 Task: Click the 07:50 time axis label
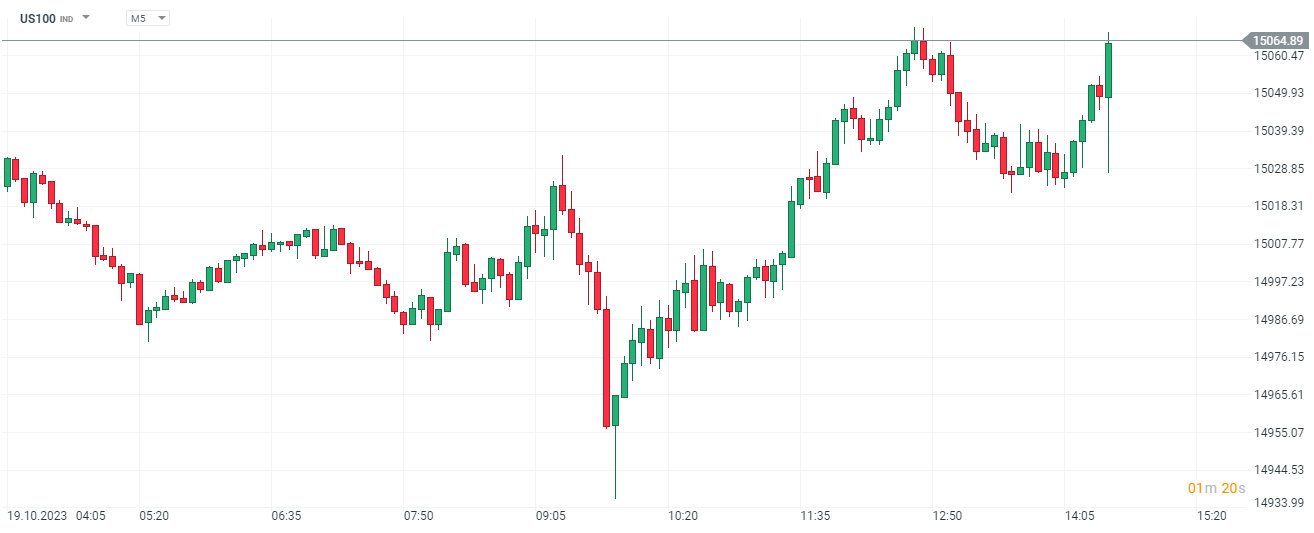click(418, 516)
